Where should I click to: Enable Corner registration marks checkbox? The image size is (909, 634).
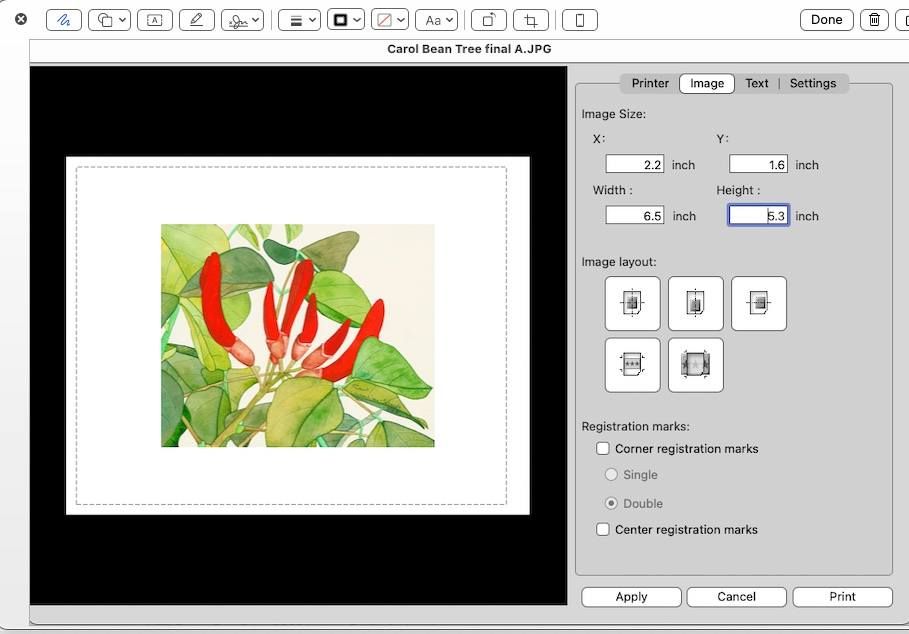(603, 449)
